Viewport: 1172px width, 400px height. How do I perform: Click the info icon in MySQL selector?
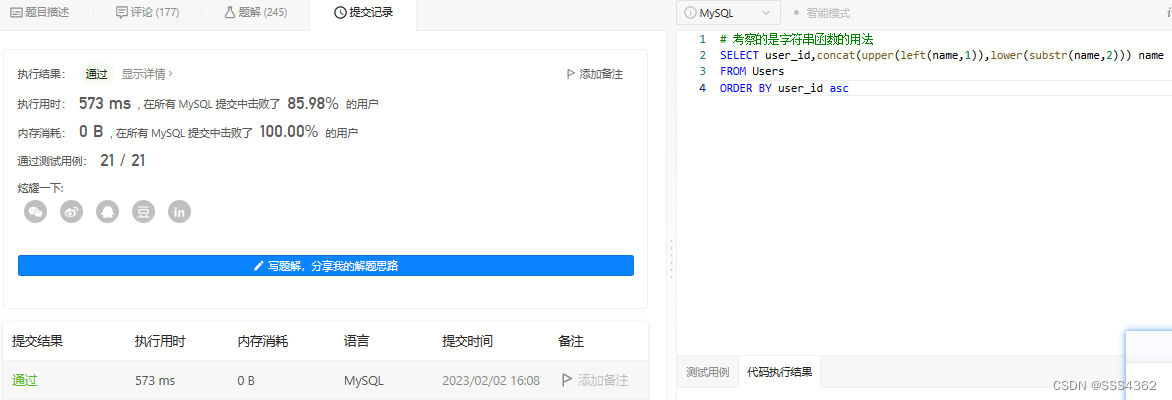691,13
